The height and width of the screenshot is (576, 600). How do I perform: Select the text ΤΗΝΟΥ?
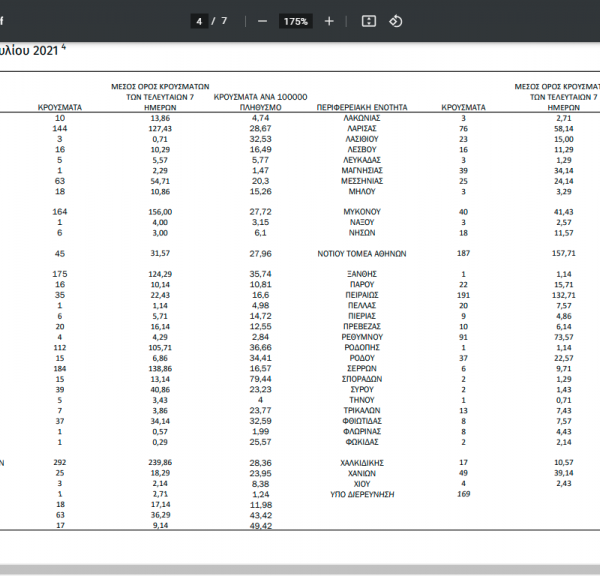[362, 400]
